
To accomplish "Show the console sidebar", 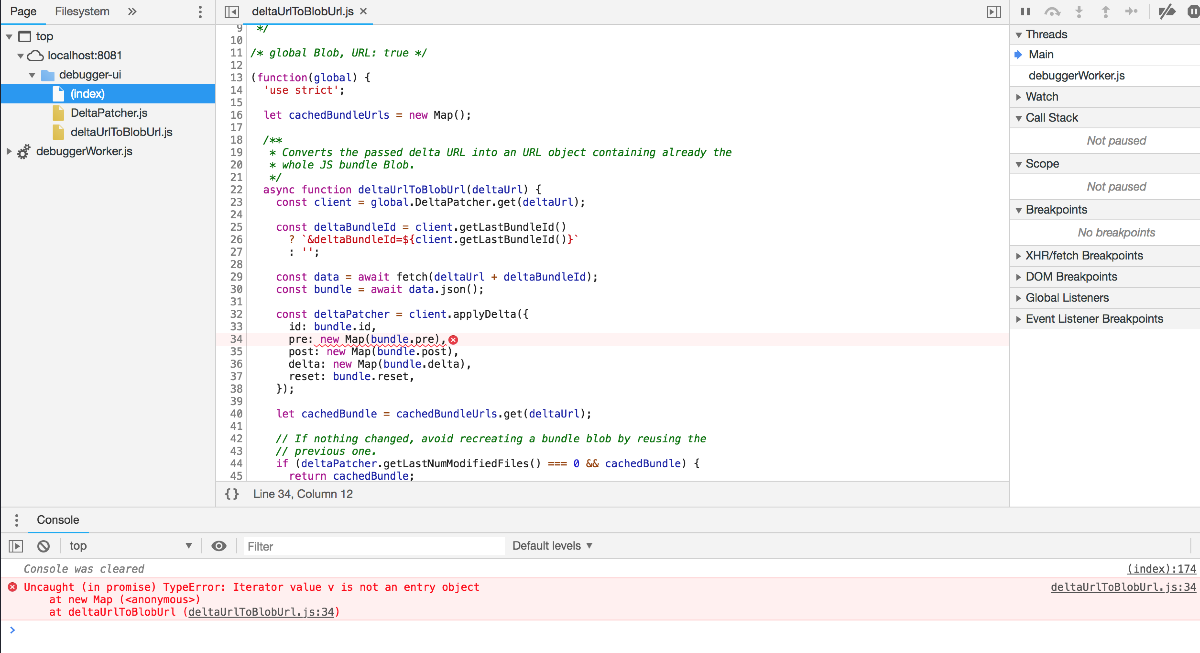I will pos(16,546).
